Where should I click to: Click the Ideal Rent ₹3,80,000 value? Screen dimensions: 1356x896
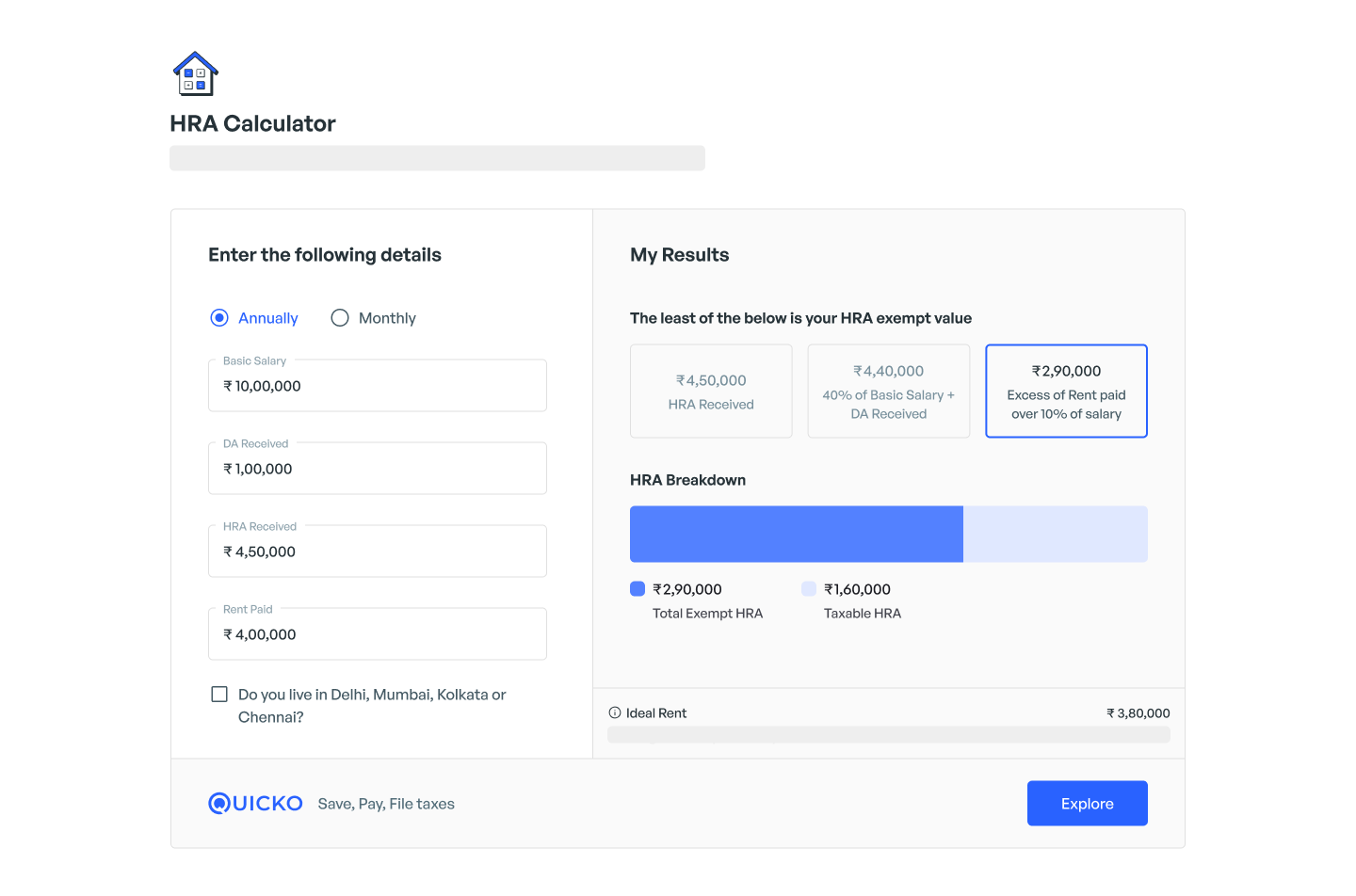[1138, 713]
